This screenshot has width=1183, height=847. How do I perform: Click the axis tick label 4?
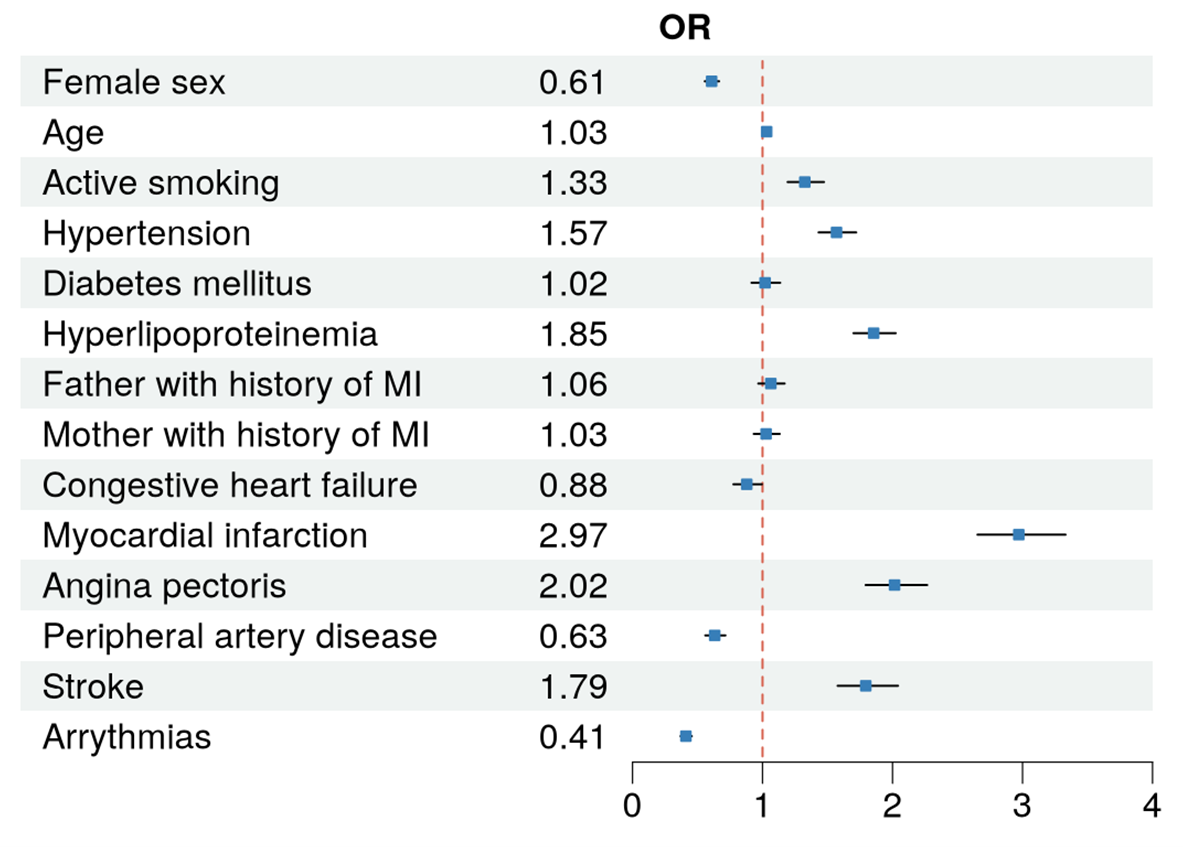click(1152, 806)
